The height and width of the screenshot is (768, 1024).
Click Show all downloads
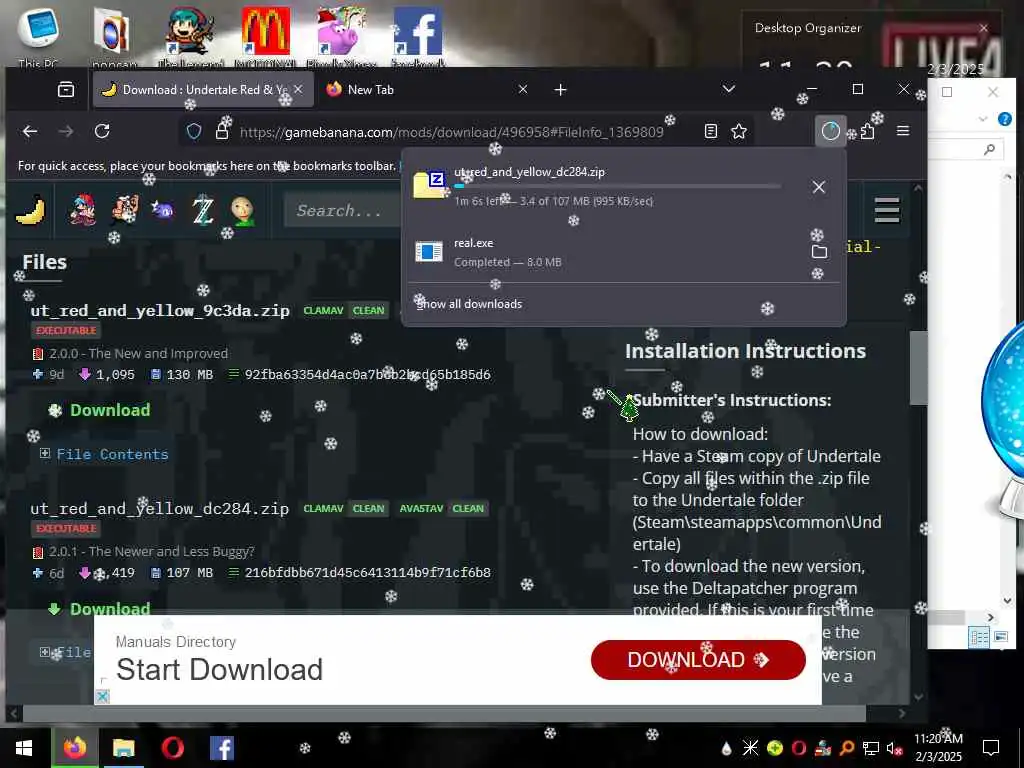point(470,304)
